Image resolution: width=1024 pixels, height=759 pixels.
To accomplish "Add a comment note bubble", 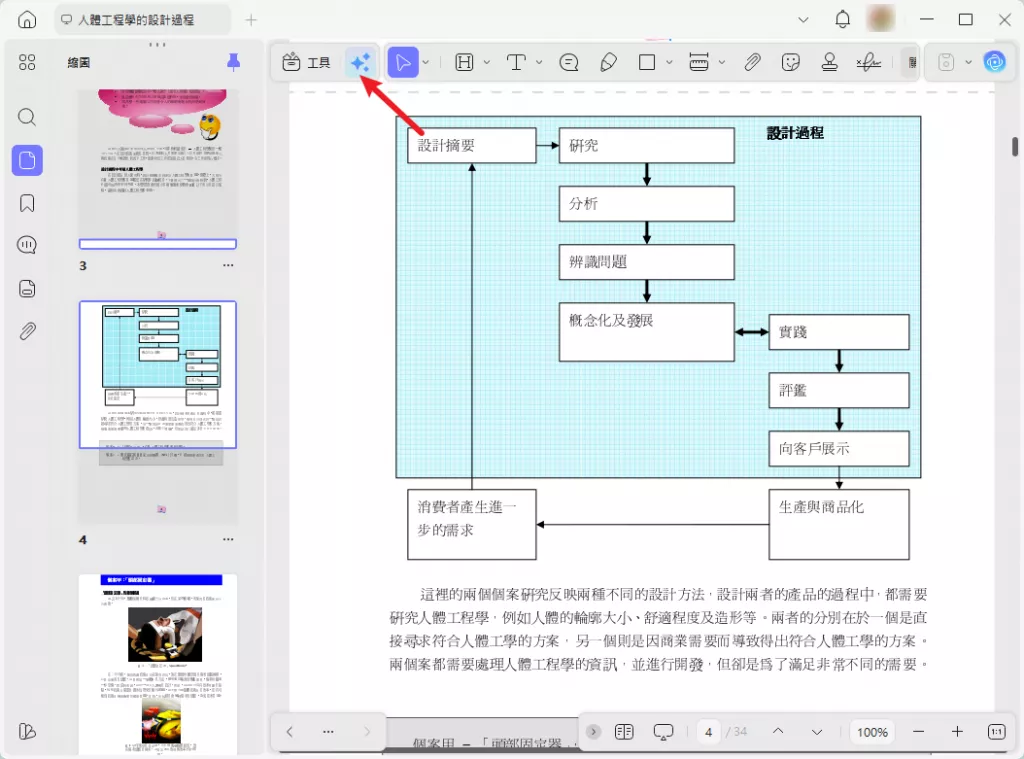I will (x=569, y=63).
